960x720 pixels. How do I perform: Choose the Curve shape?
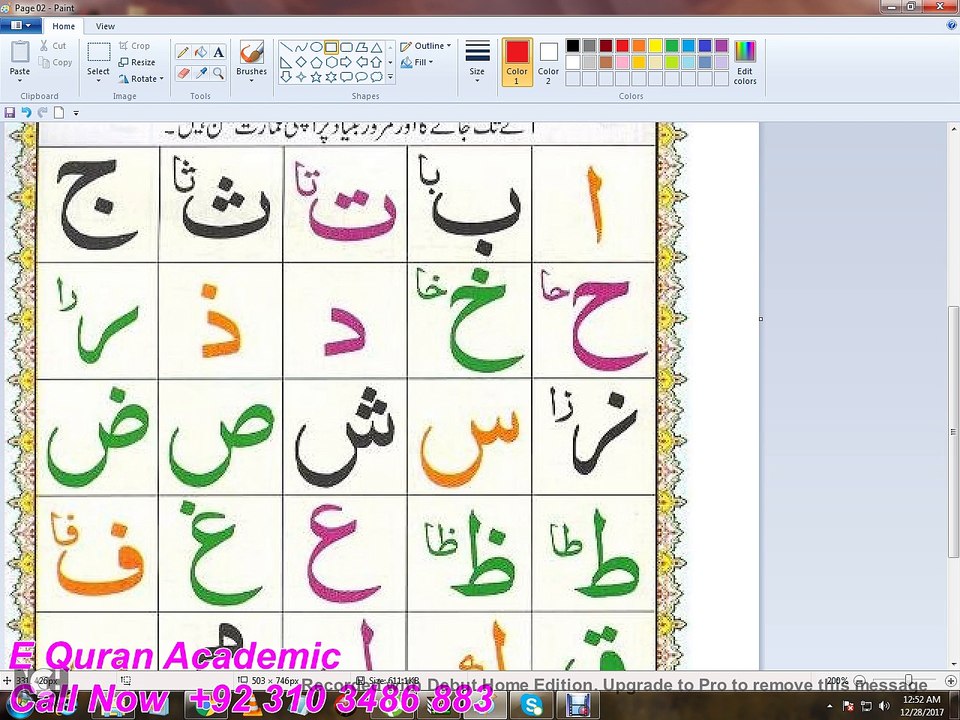click(301, 47)
